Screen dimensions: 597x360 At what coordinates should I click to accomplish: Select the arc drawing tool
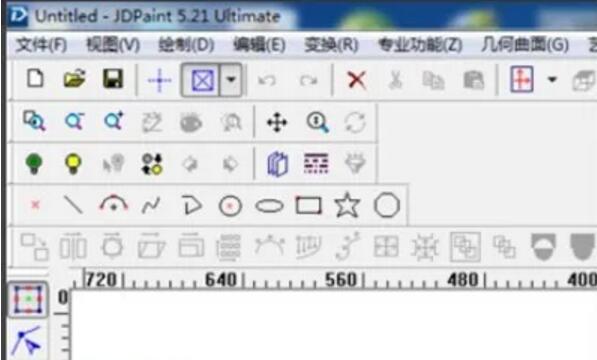(113, 204)
